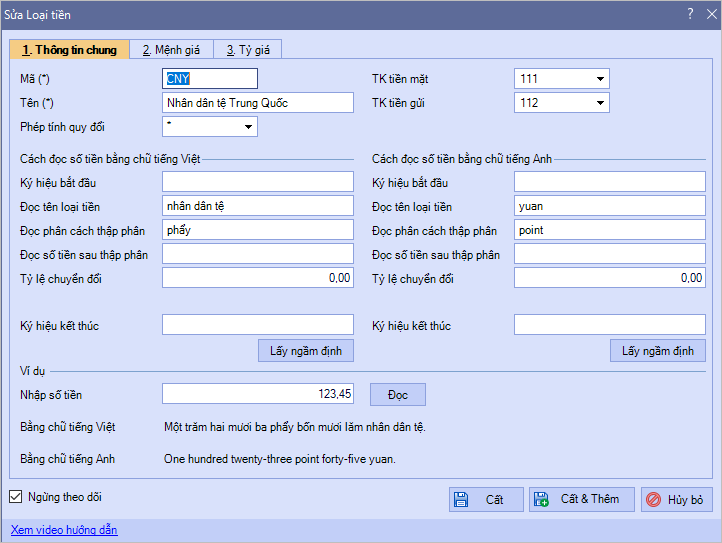Switch to the Mệnh giá tab
The image size is (722, 543).
click(x=172, y=49)
